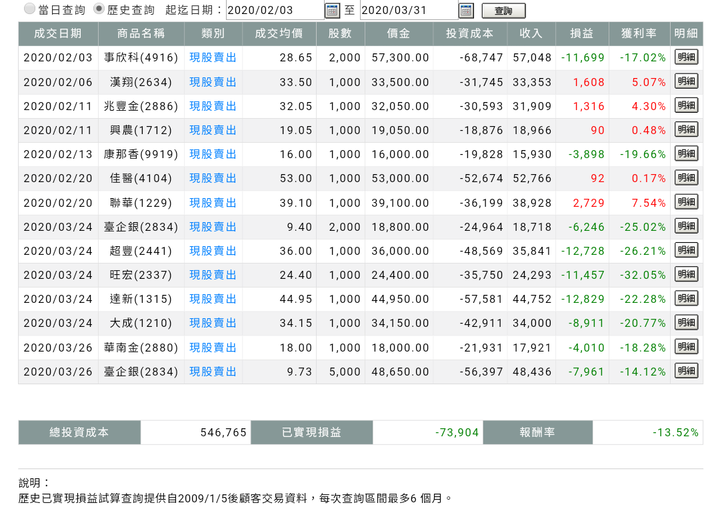Click profit rate 7.54% for 聯華
Screen dimensions: 720x505
point(648,203)
